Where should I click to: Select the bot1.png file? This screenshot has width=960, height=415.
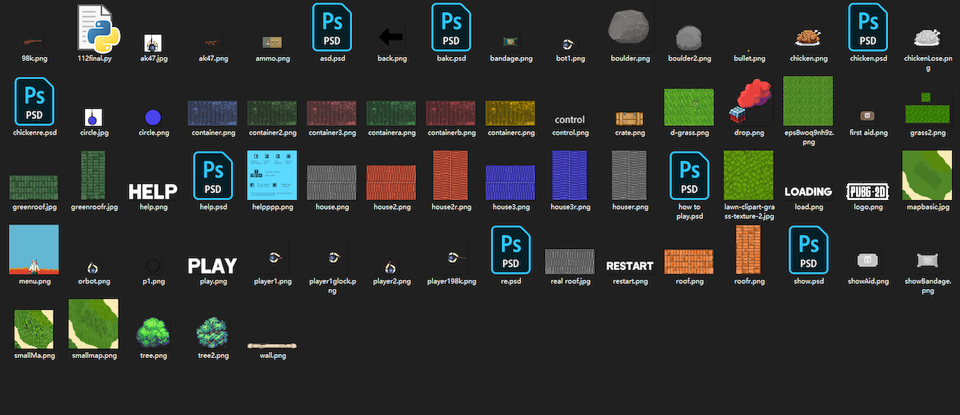pos(569,43)
